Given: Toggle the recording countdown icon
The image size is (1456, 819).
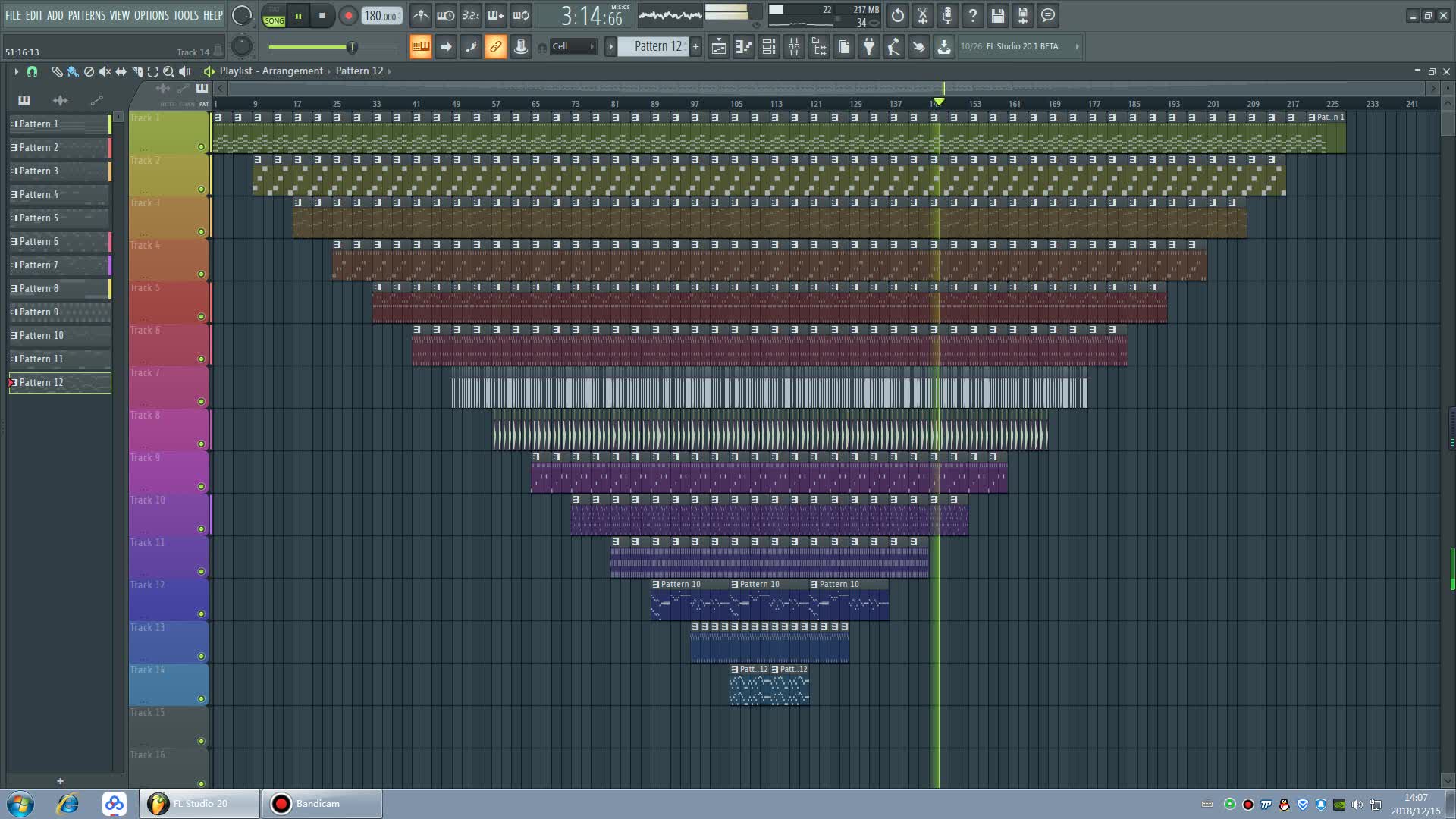Looking at the screenshot, I should 471,15.
